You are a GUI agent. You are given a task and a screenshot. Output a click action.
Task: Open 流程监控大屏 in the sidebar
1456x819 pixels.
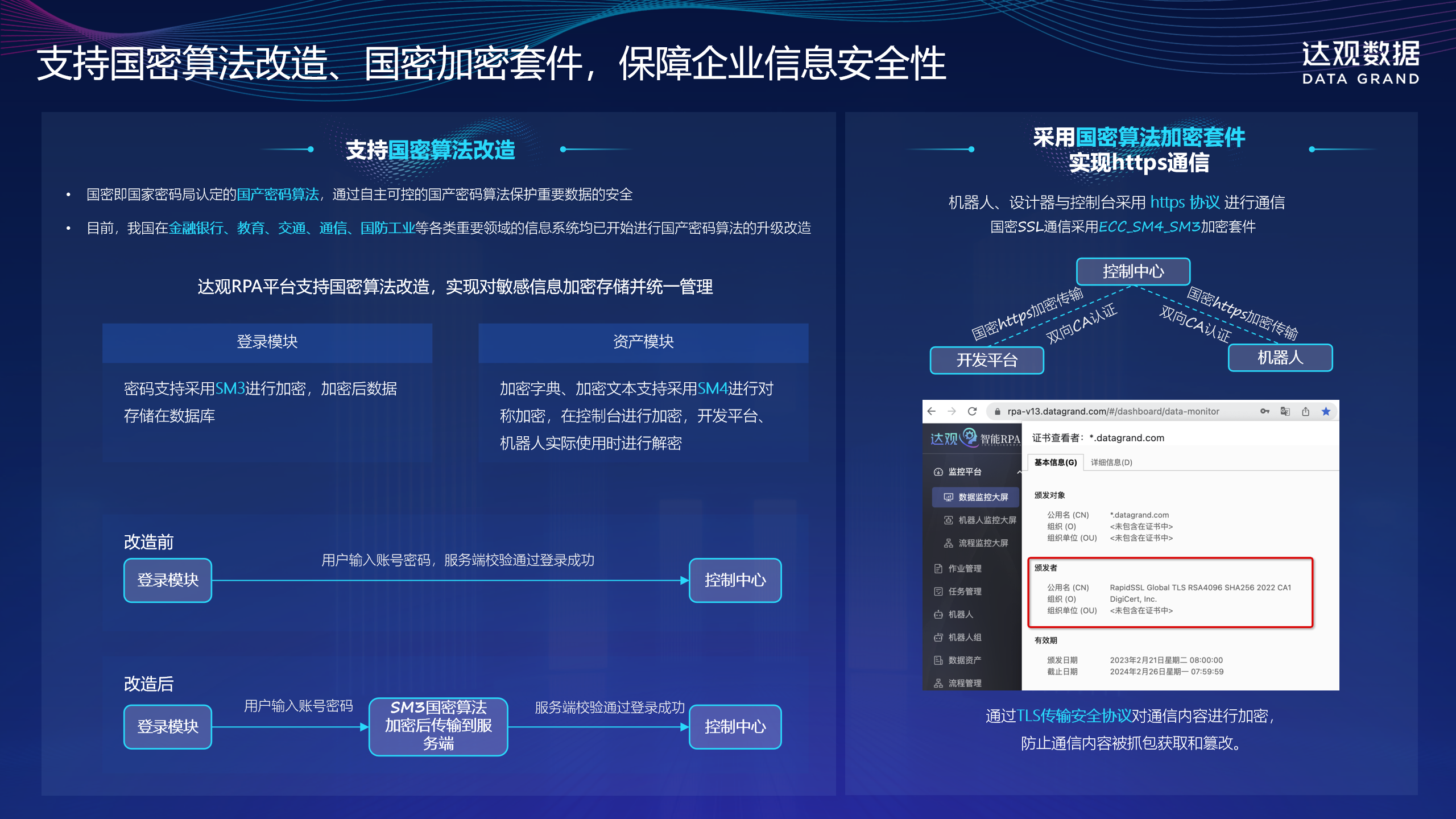pos(983,543)
